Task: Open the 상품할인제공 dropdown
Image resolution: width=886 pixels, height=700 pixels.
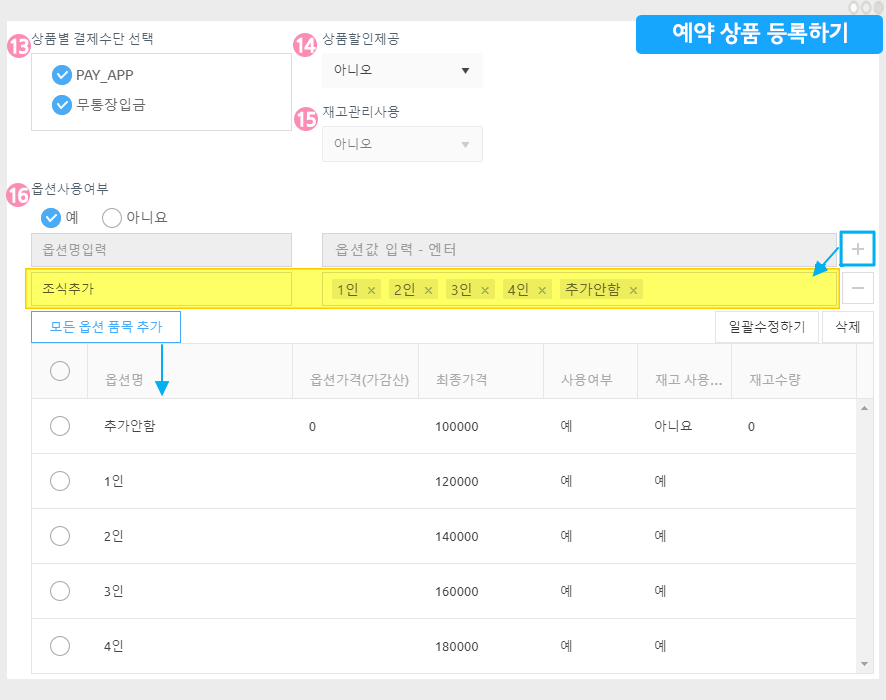Action: [402, 71]
